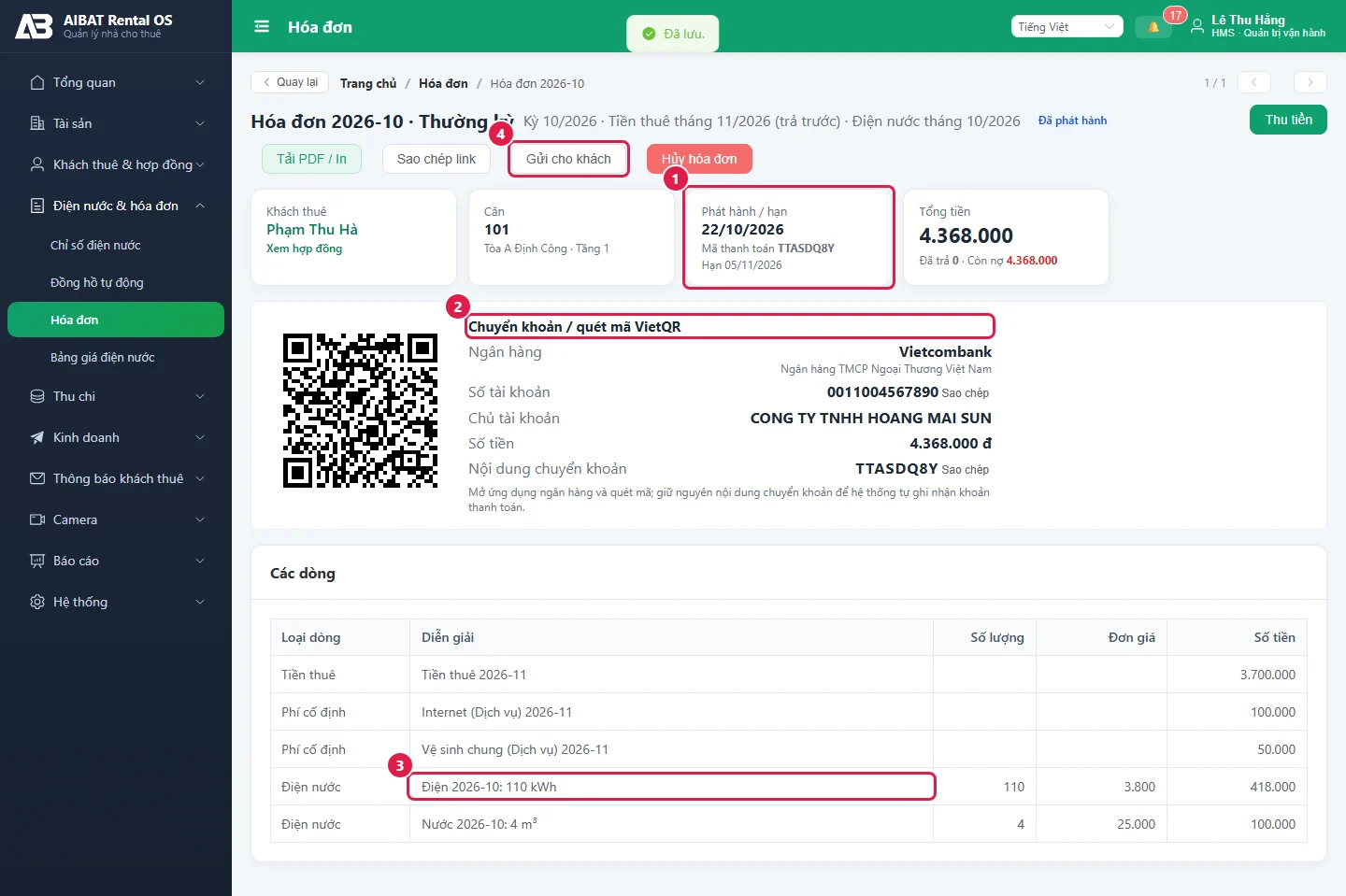The image size is (1346, 896).
Task: Click the Thu chi coins icon
Action: coord(37,396)
